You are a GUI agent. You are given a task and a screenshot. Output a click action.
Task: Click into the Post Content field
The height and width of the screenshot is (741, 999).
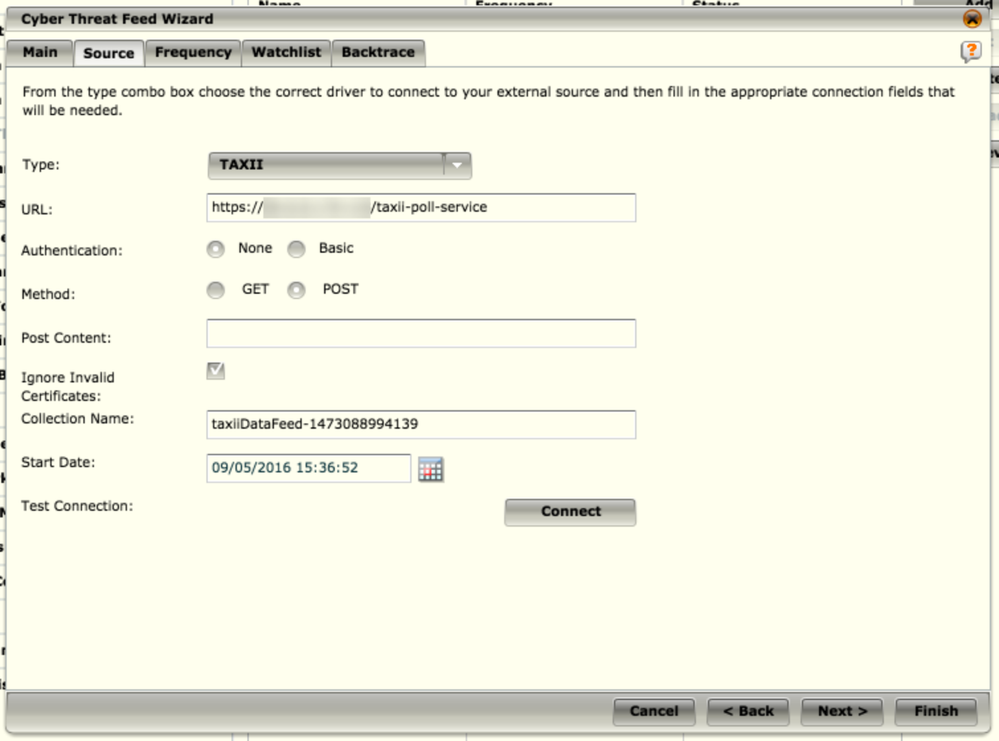pos(421,333)
